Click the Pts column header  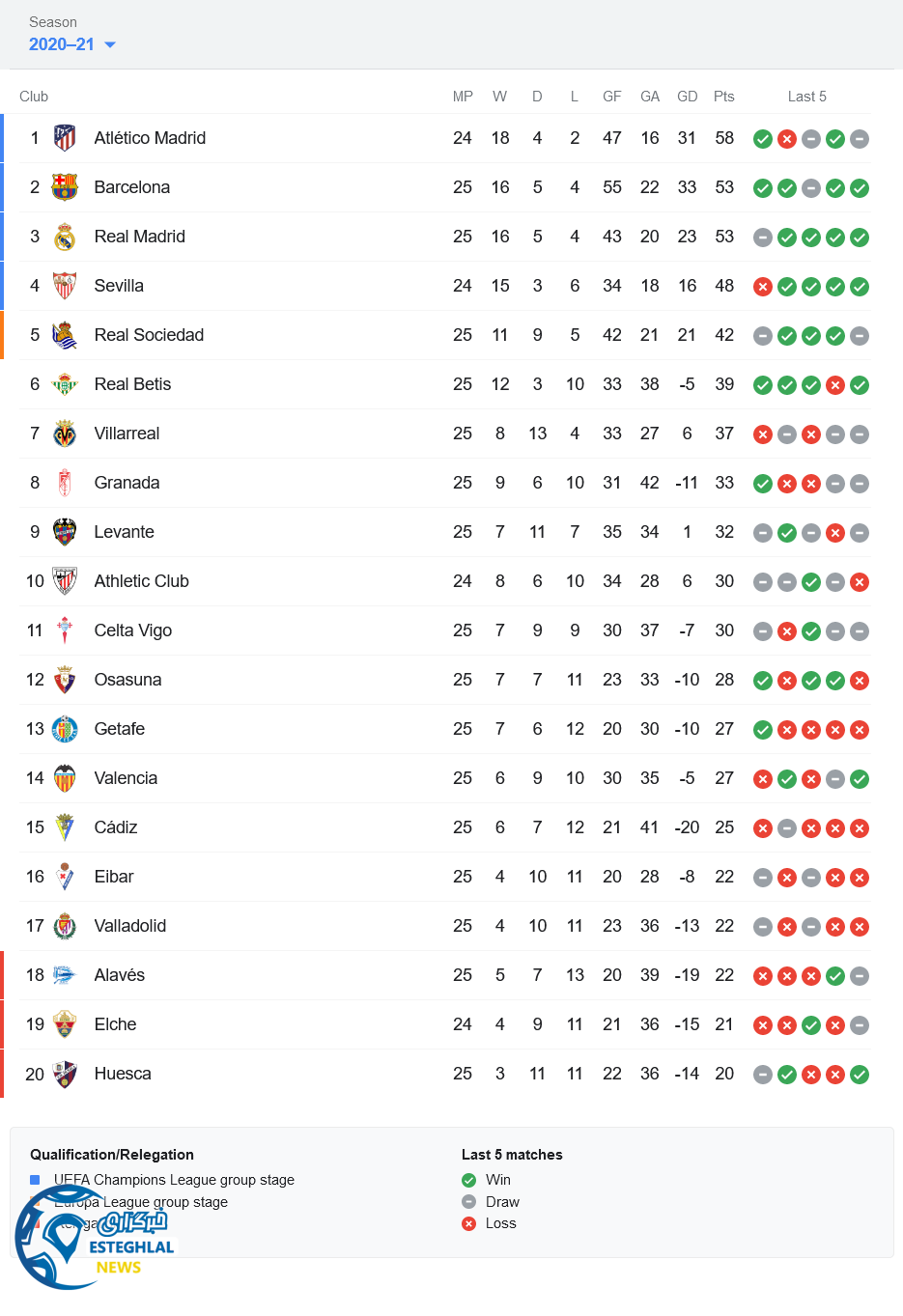724,97
